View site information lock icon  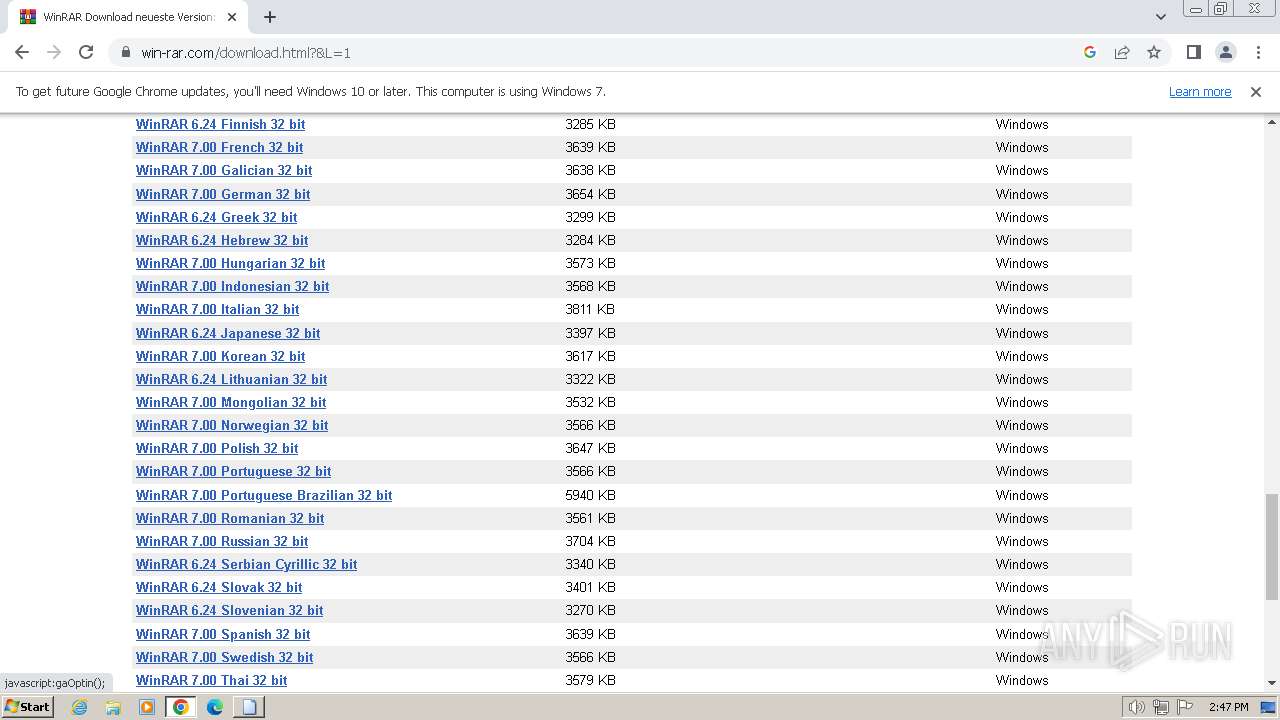click(126, 52)
